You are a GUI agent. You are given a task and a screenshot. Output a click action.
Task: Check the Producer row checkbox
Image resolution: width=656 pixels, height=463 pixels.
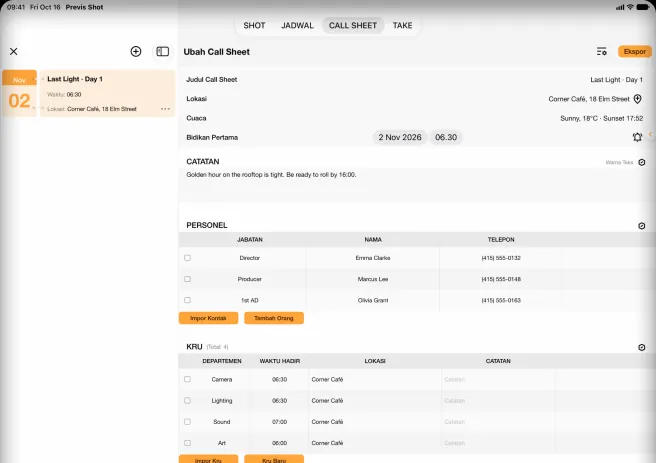coord(187,279)
